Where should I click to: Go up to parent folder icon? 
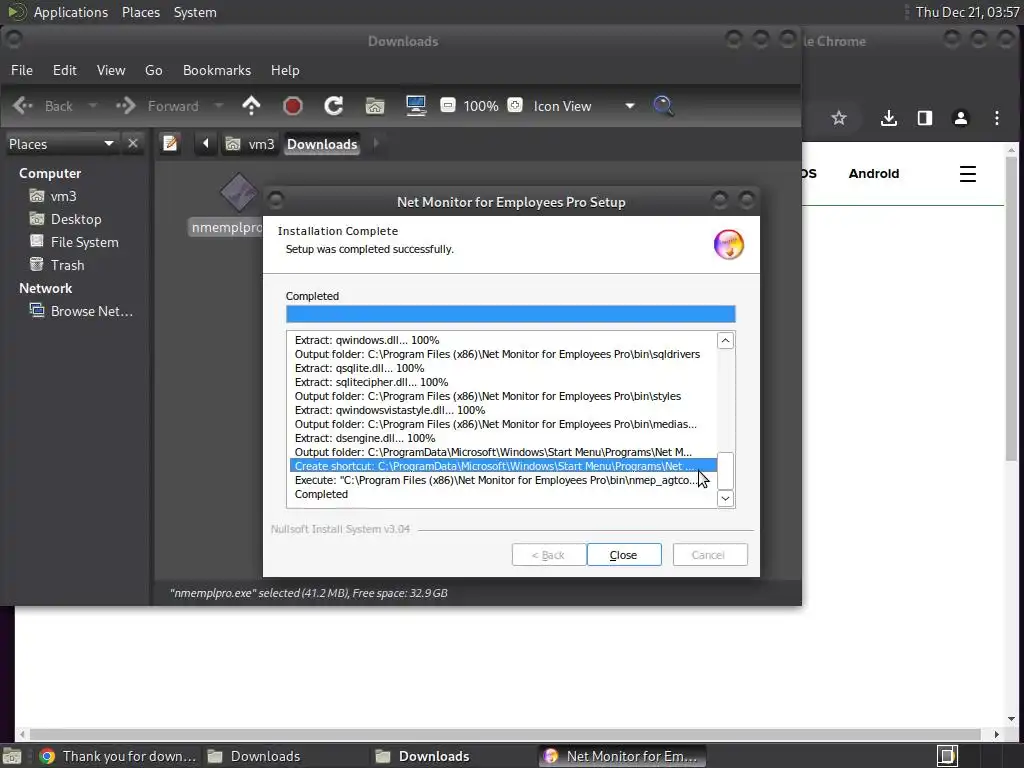click(x=251, y=105)
